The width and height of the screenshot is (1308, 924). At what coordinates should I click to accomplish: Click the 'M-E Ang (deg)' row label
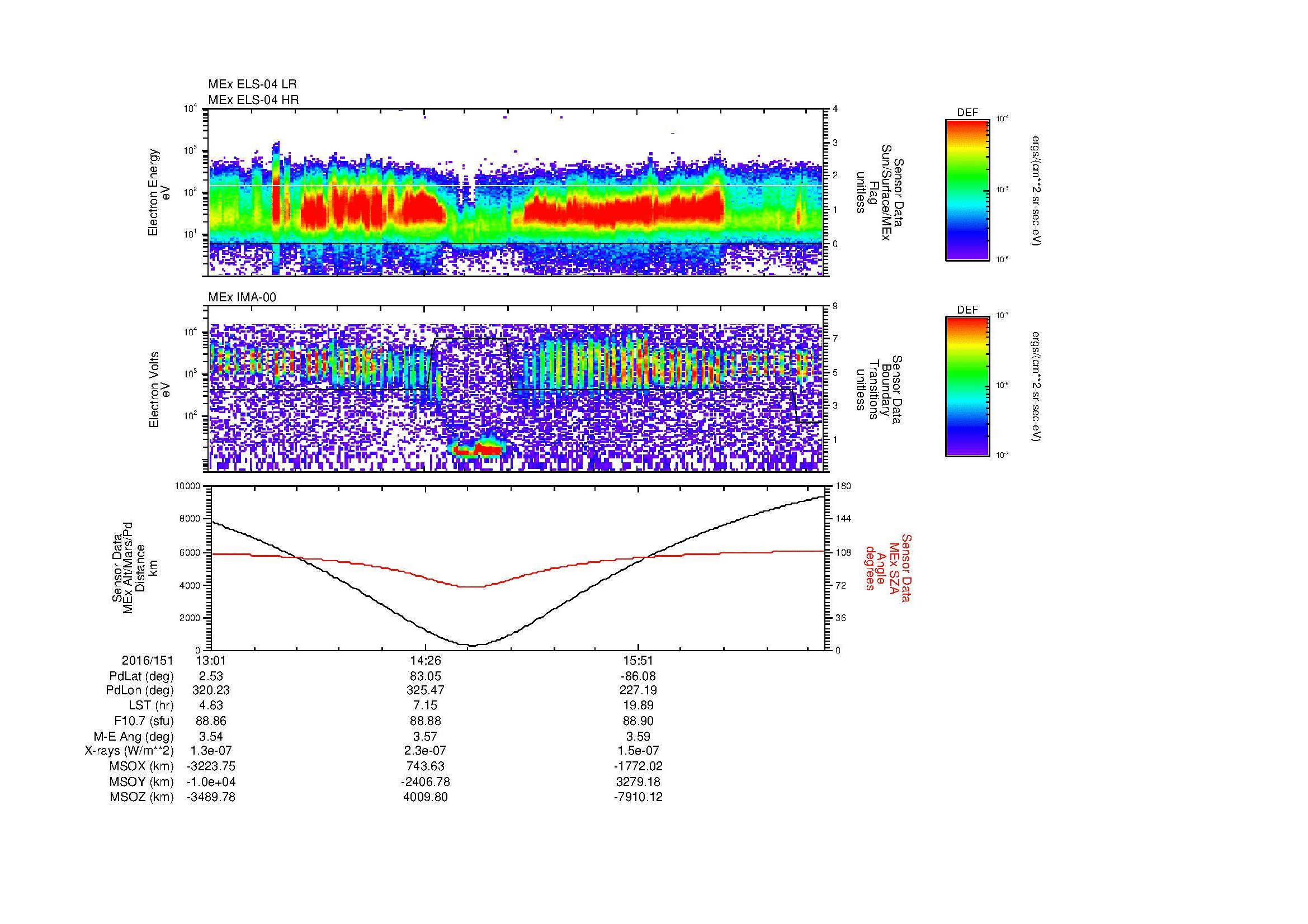click(134, 736)
